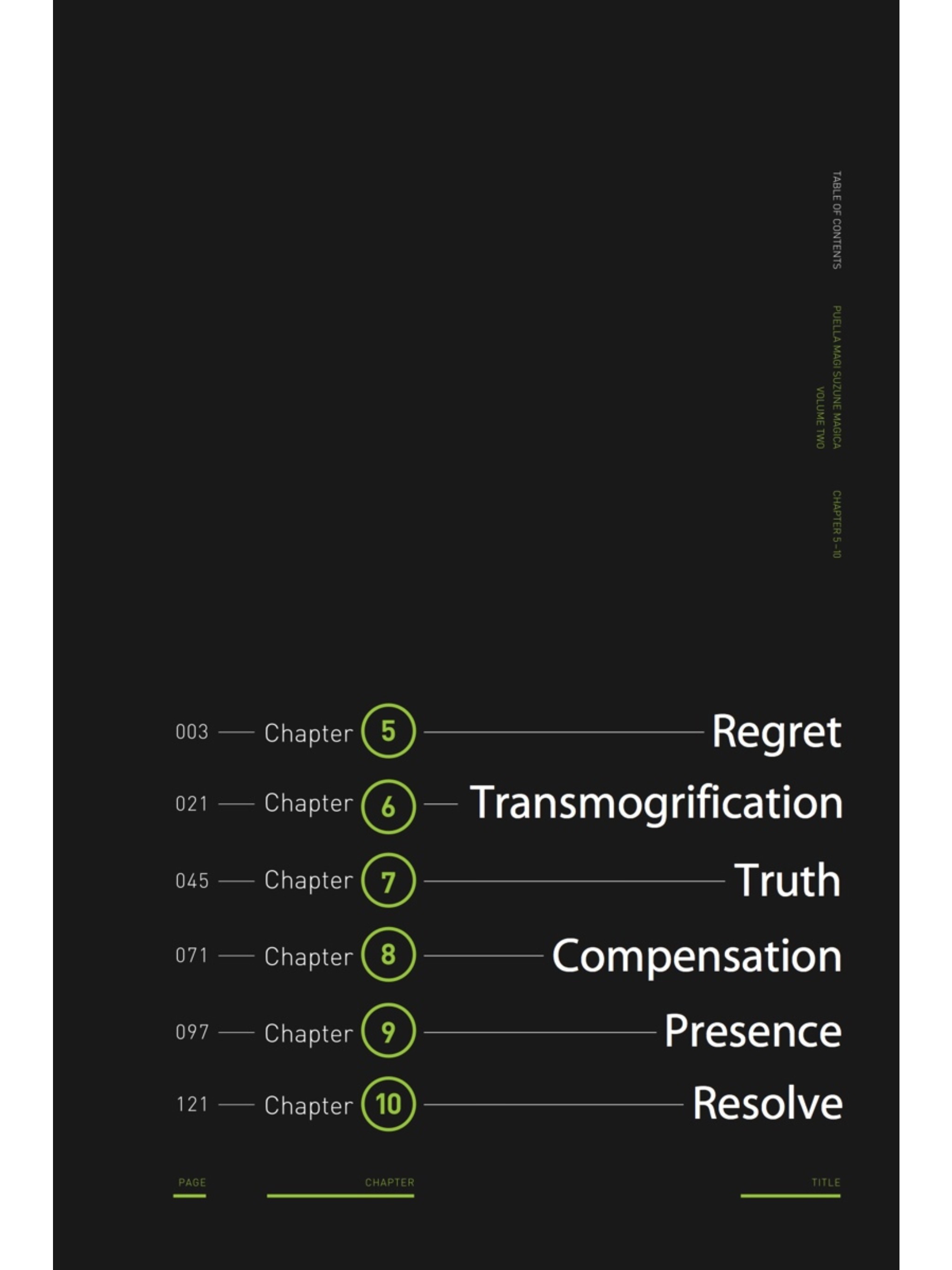Viewport: 952px width, 1270px height.
Task: Click the TITLE column label
Action: point(826,1182)
